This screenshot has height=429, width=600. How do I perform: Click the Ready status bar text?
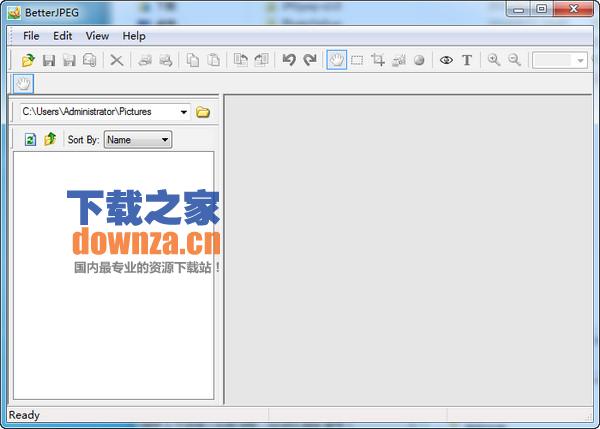(24, 415)
